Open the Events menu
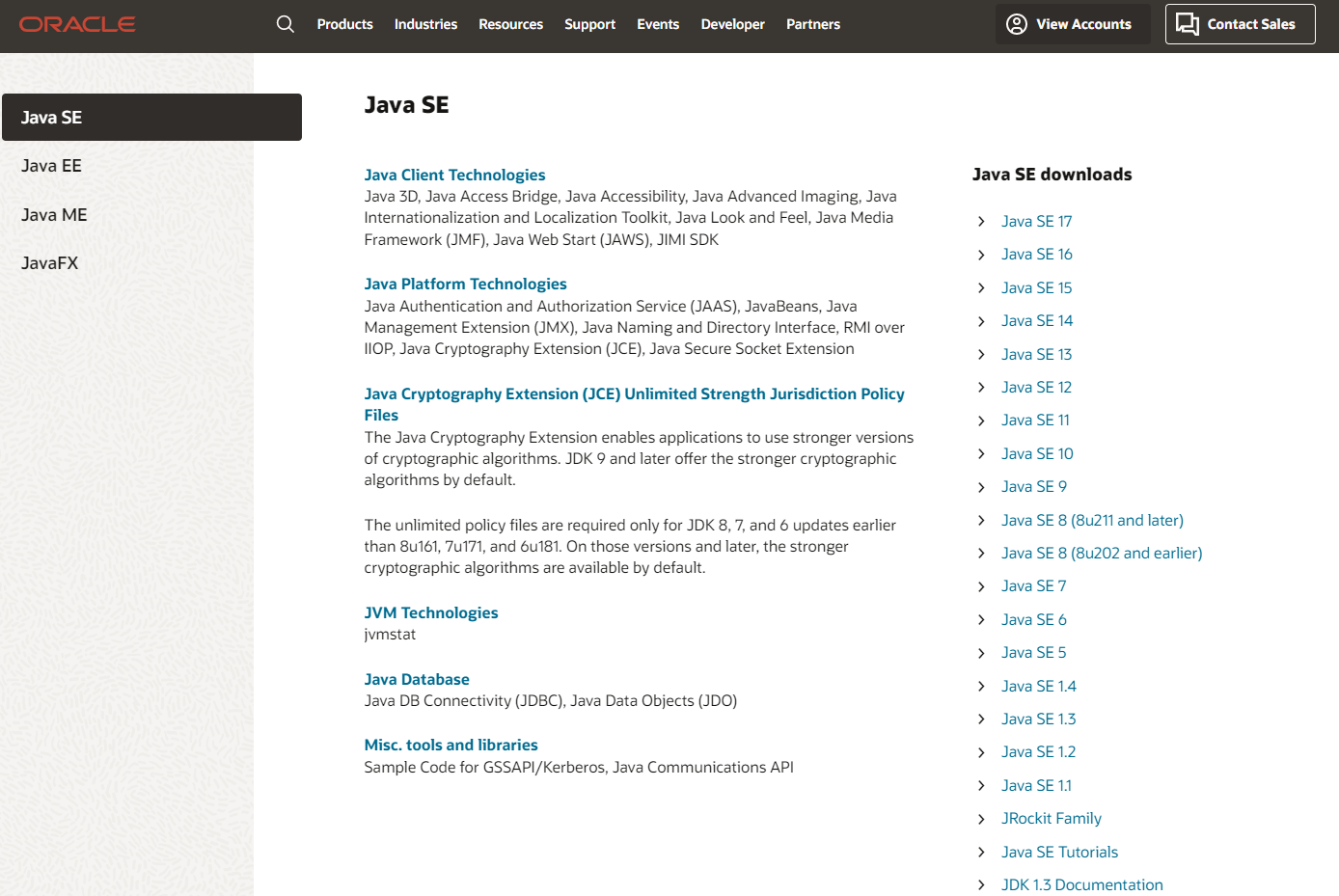 pyautogui.click(x=658, y=24)
